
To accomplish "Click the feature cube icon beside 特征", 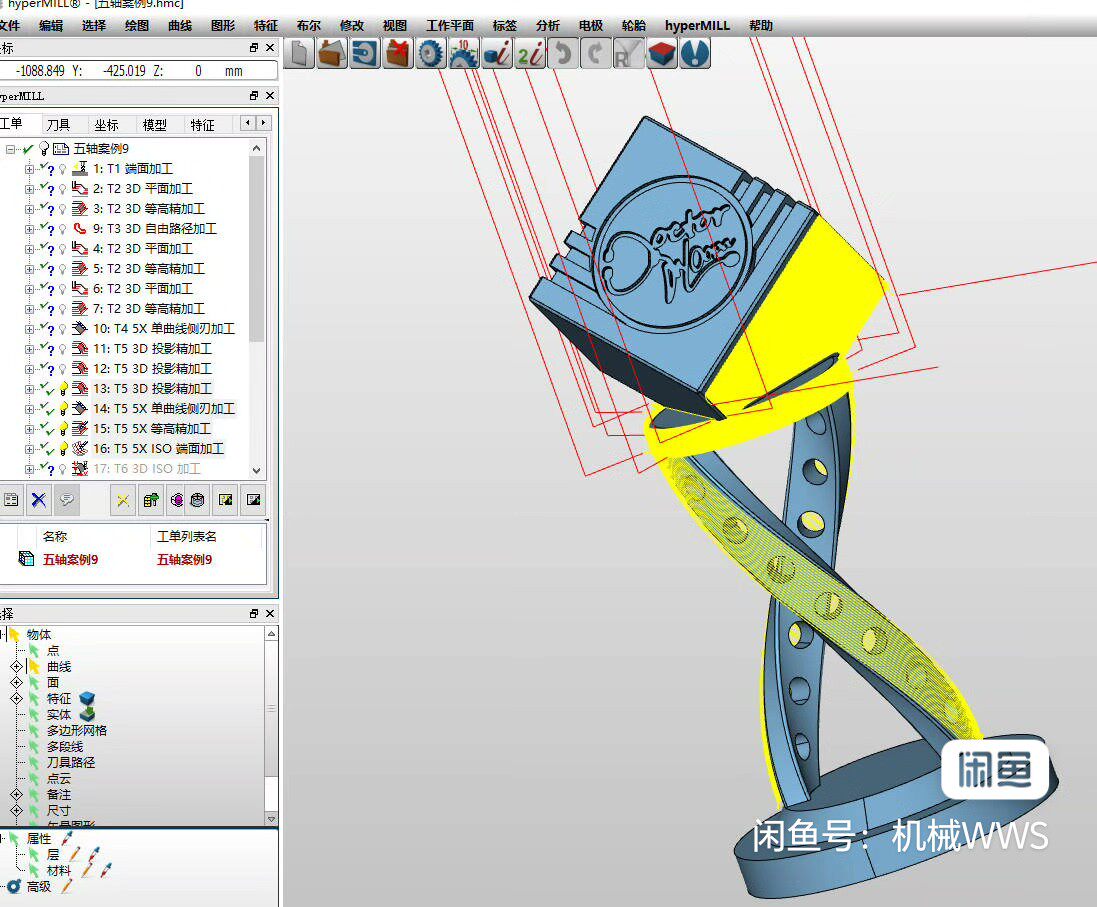I will pyautogui.click(x=87, y=698).
